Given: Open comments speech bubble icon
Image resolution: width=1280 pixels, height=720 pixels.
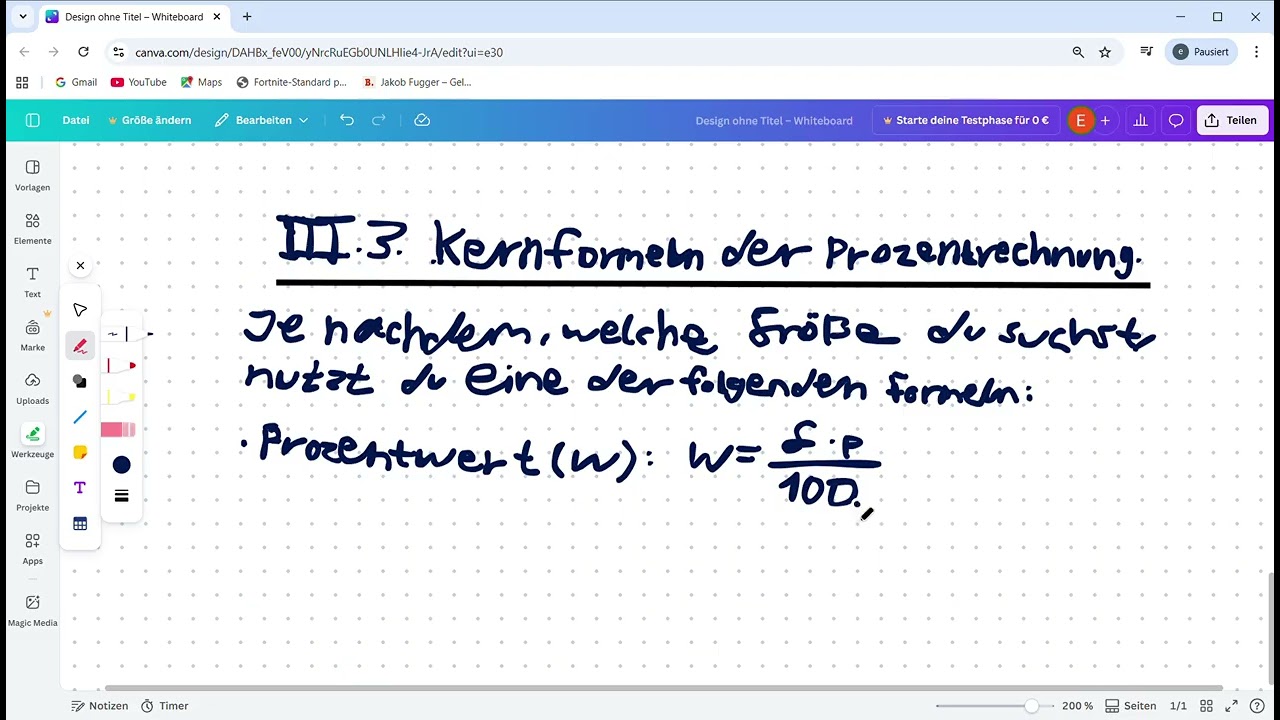Looking at the screenshot, I should (x=1176, y=120).
